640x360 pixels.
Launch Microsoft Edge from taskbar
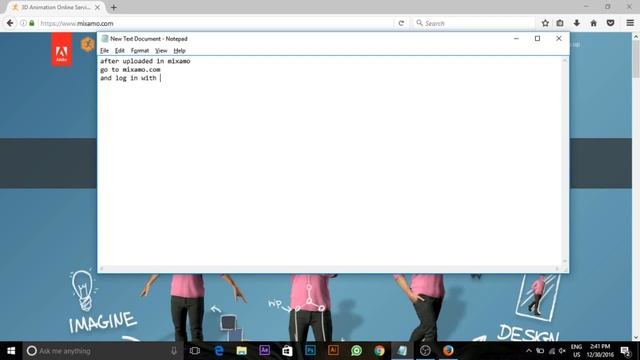point(219,351)
